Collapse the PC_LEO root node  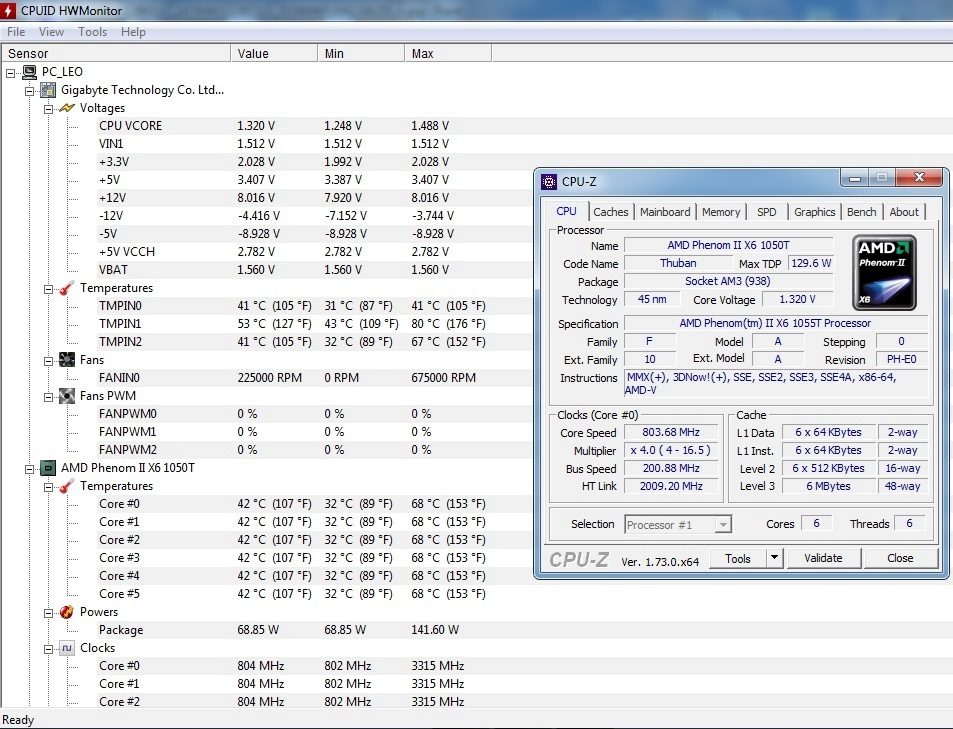pyautogui.click(x=10, y=74)
